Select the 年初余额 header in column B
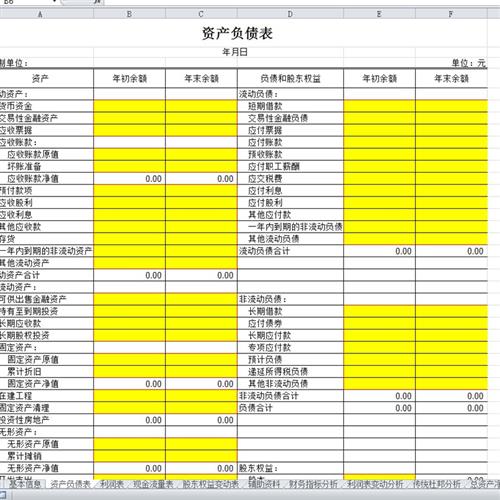 click(x=129, y=79)
